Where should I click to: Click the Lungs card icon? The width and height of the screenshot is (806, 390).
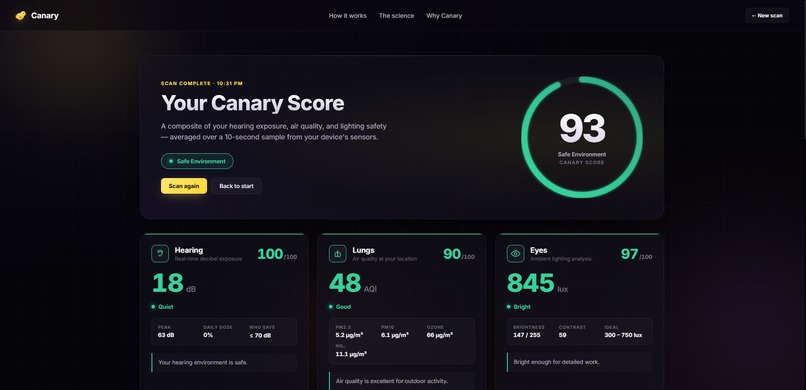(338, 254)
